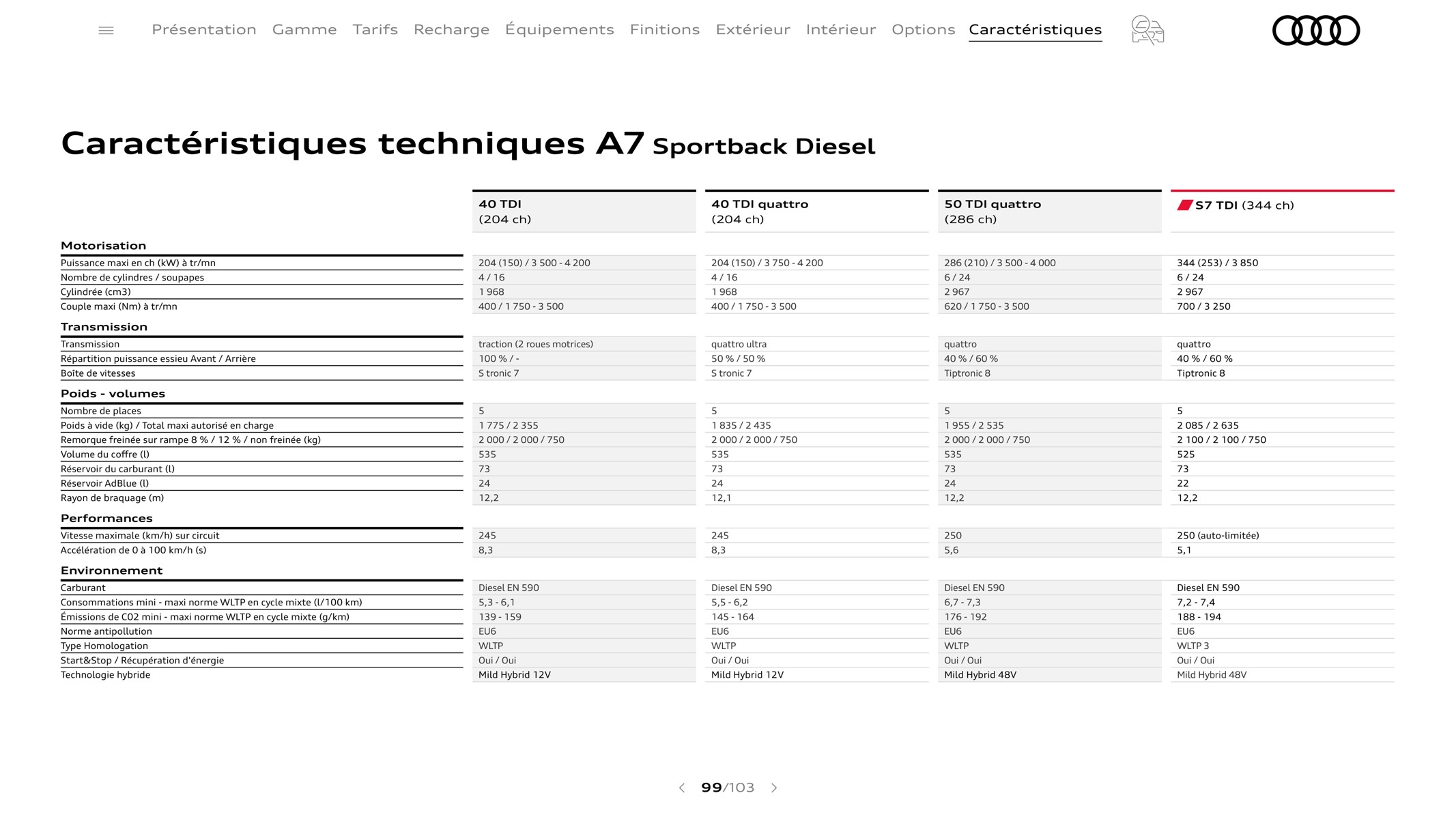The width and height of the screenshot is (1456, 819).
Task: Open the Intérieur tab
Action: pos(841,29)
